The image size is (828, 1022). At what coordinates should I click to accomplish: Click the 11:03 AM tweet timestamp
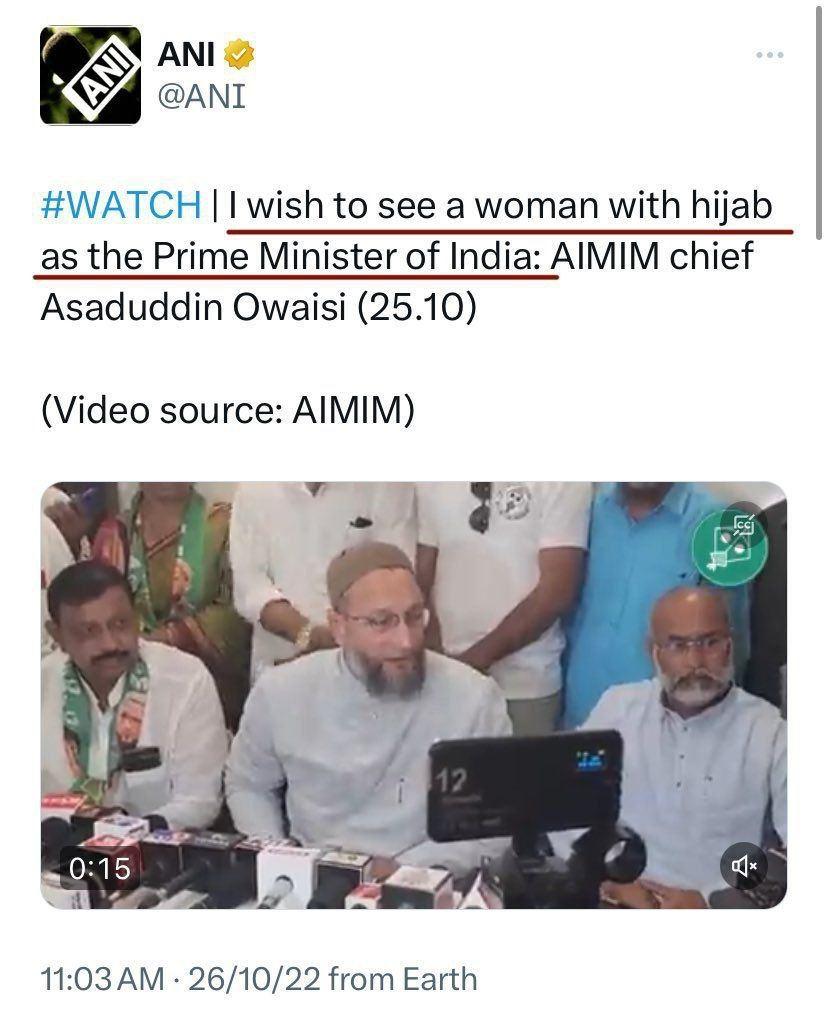pyautogui.click(x=102, y=979)
